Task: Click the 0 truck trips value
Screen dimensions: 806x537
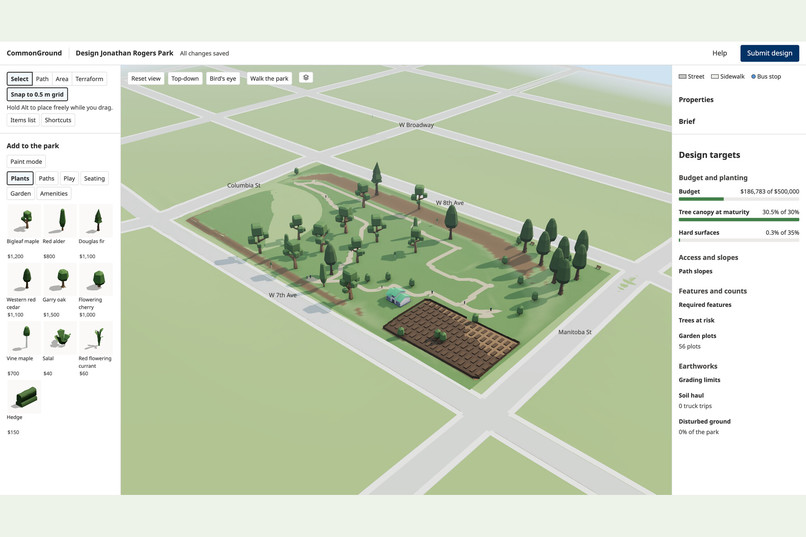Action: click(x=695, y=406)
